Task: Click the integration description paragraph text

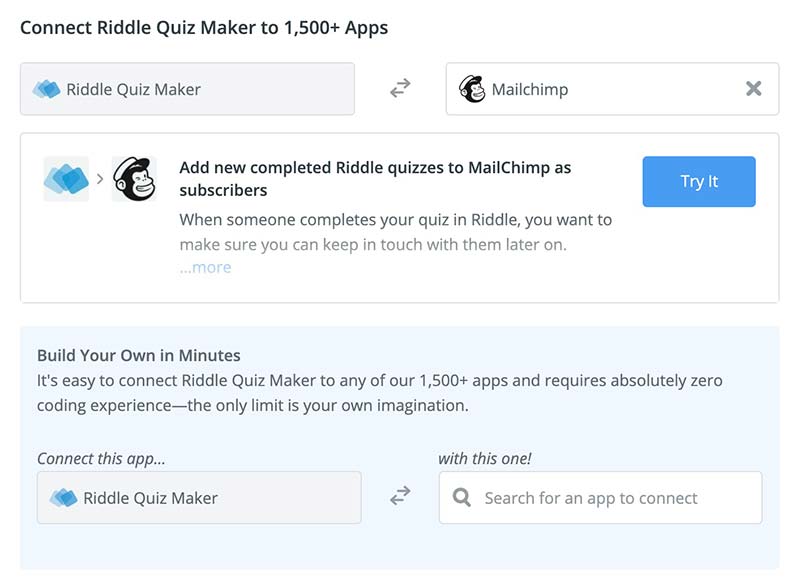Action: (395, 232)
